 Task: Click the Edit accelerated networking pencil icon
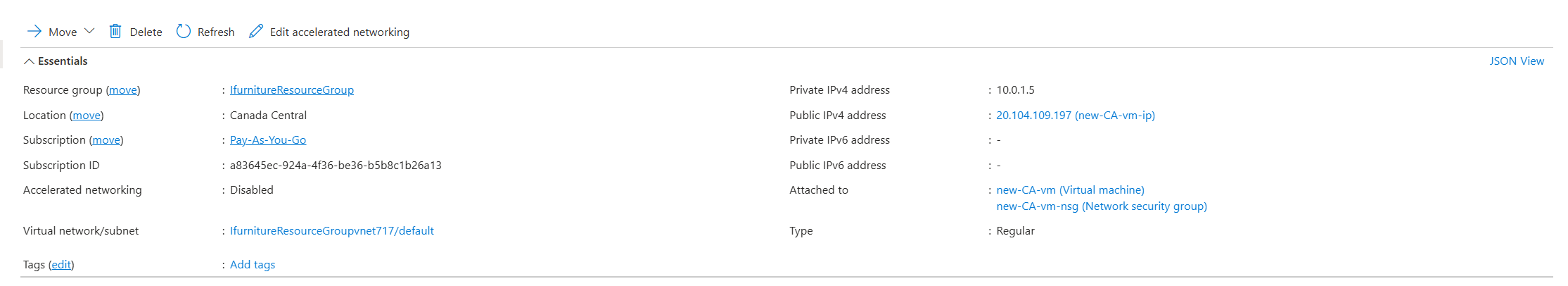click(256, 31)
